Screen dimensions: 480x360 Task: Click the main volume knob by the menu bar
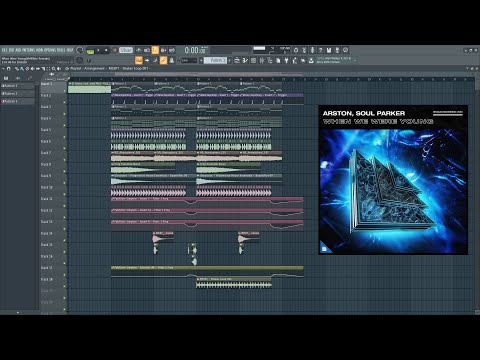(x=80, y=50)
